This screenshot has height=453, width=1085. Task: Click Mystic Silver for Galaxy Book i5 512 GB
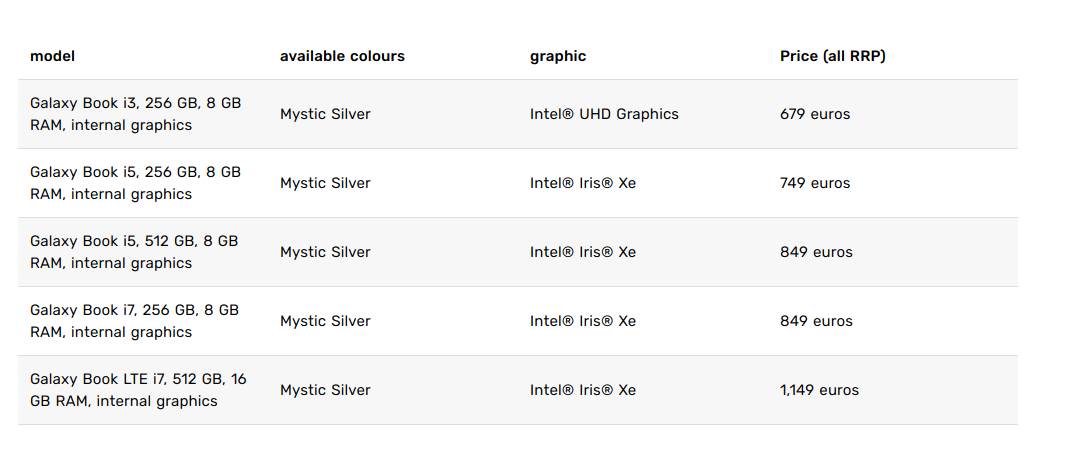coord(325,252)
